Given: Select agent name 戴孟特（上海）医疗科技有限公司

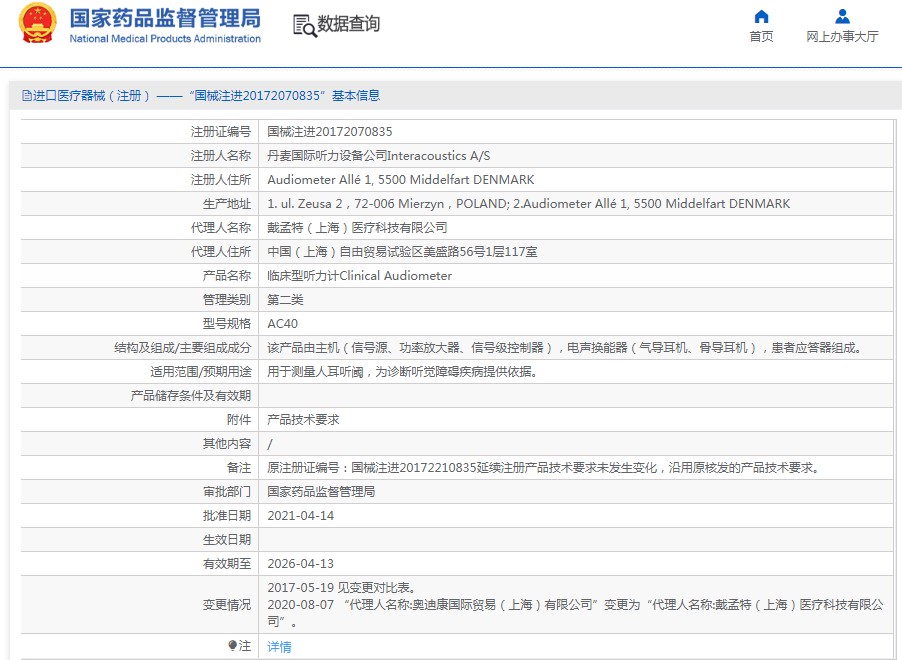Looking at the screenshot, I should (x=357, y=228).
